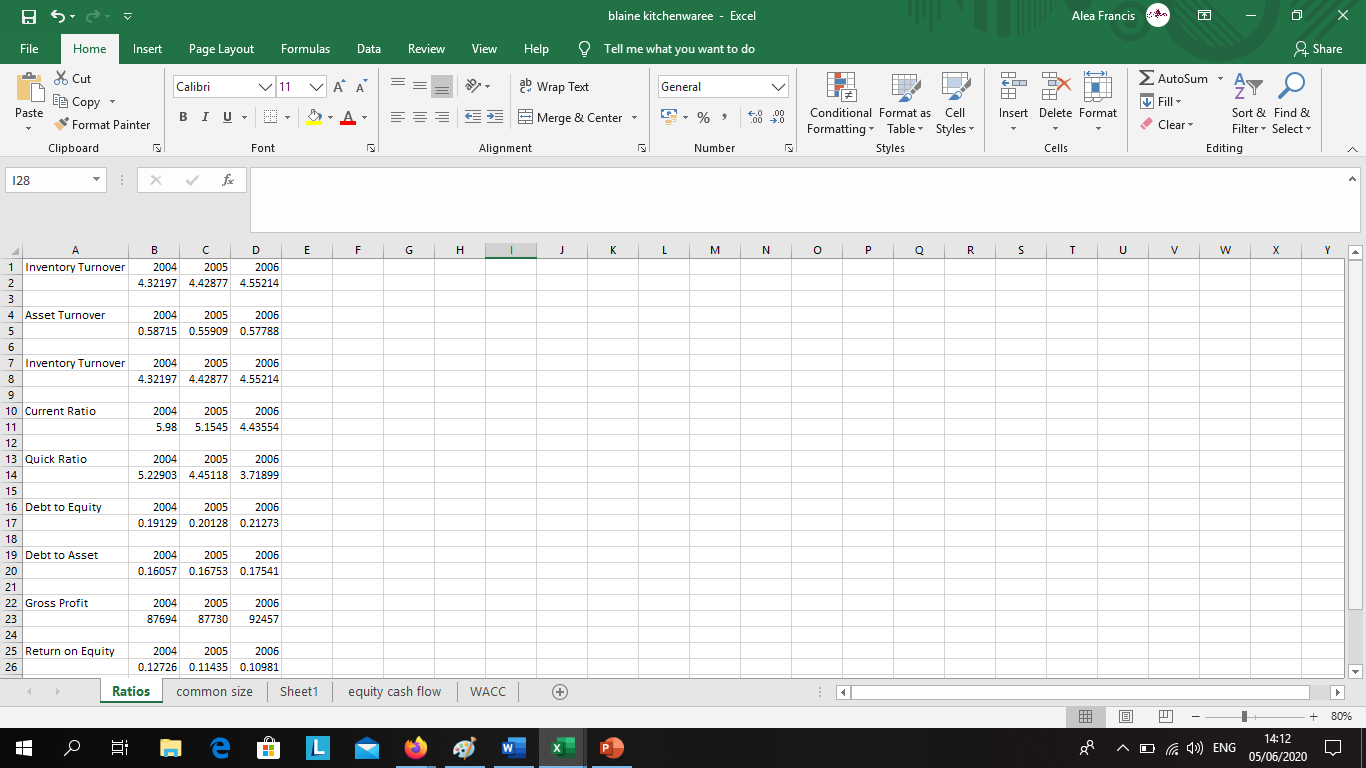The image size is (1366, 768).
Task: Open text Orientation options
Action: point(475,87)
